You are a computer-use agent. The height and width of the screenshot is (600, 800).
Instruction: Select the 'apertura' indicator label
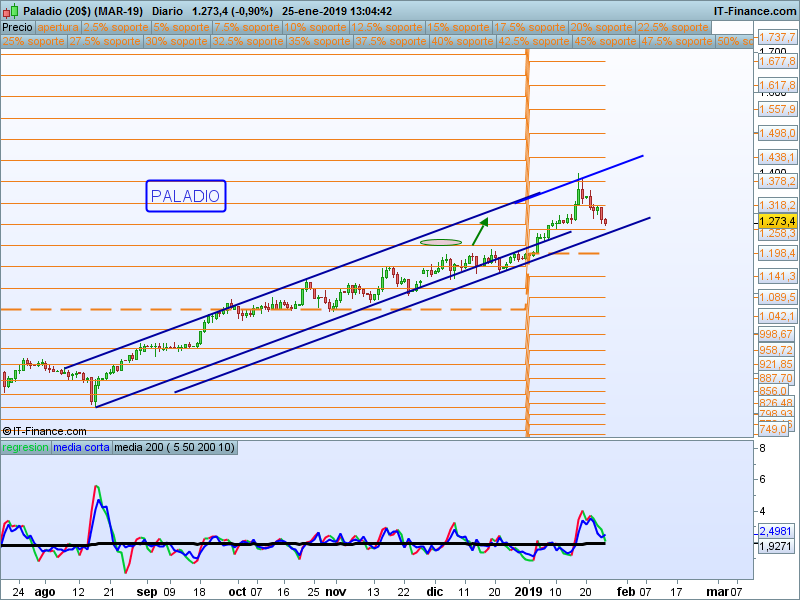59,28
